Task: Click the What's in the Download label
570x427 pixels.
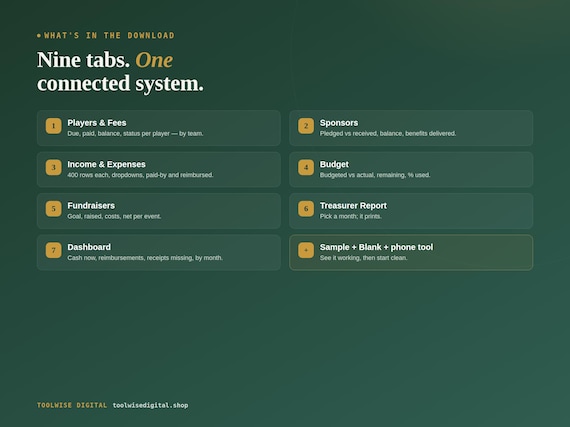Action: (x=109, y=36)
